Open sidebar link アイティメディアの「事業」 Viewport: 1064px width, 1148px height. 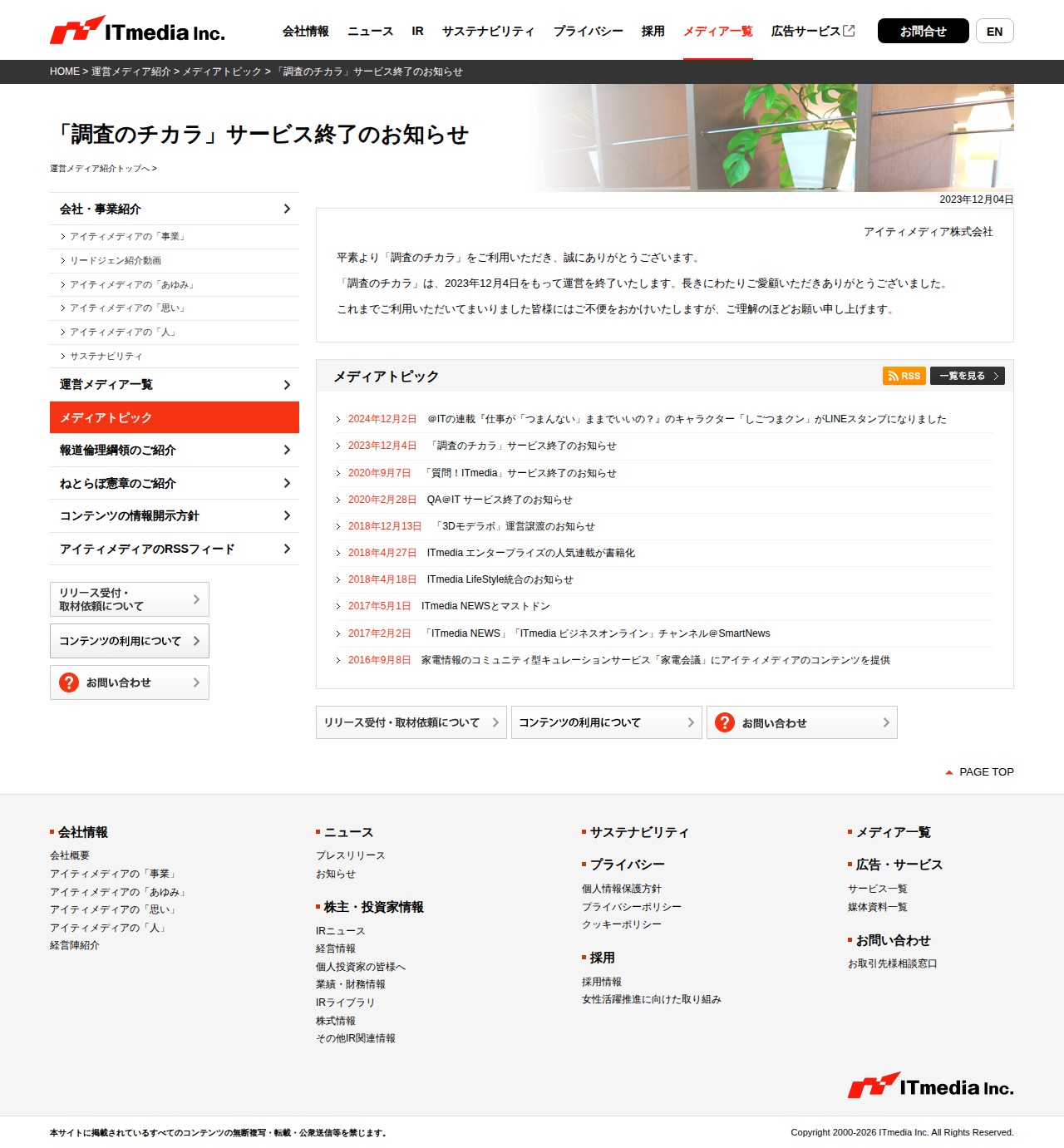[129, 237]
